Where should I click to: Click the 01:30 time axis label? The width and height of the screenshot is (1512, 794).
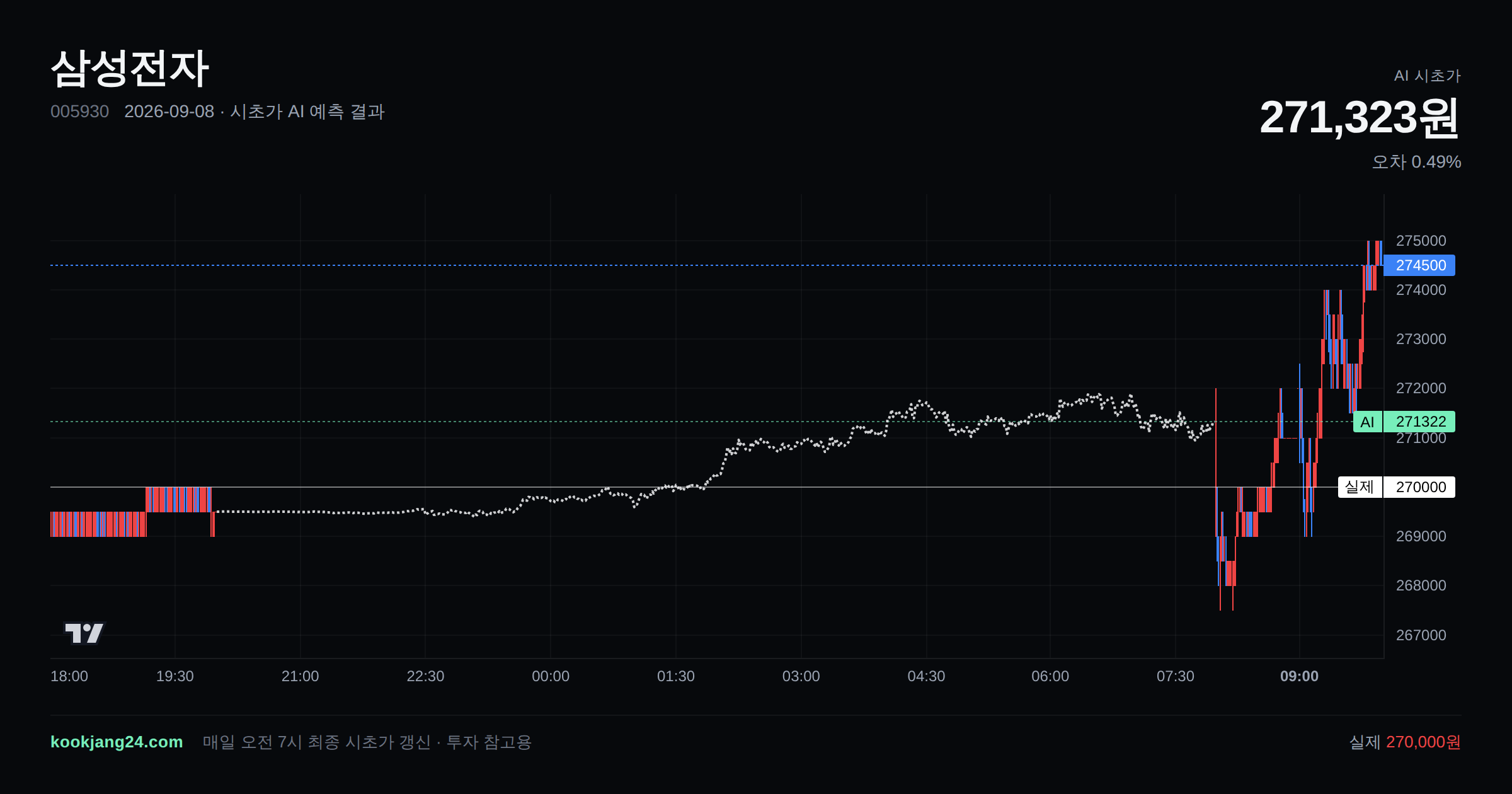tap(676, 676)
